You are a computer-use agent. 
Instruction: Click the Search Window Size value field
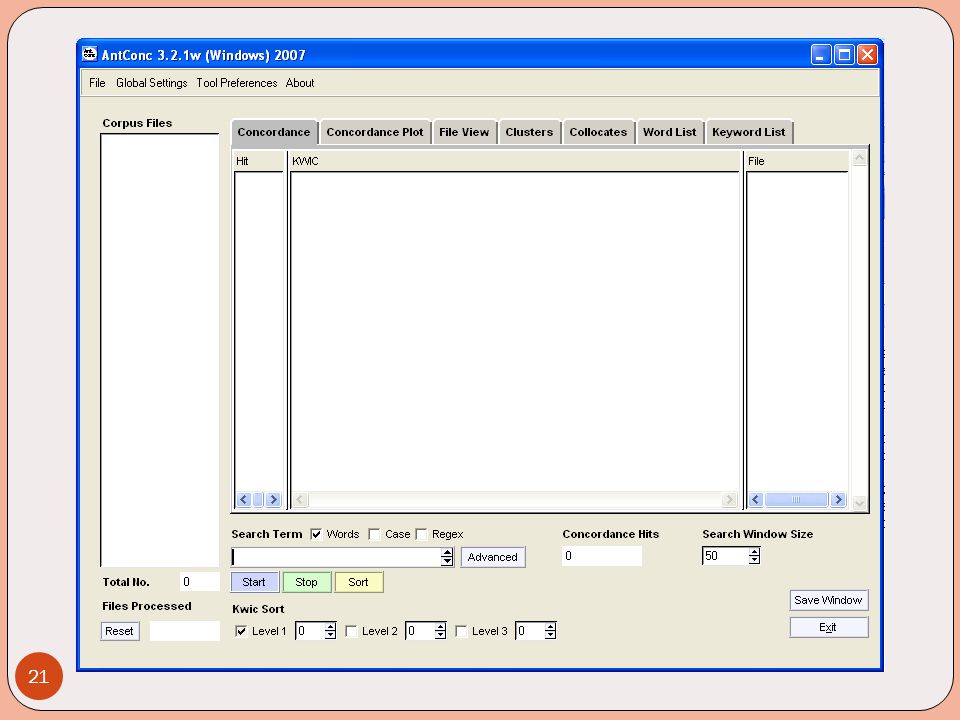[725, 556]
